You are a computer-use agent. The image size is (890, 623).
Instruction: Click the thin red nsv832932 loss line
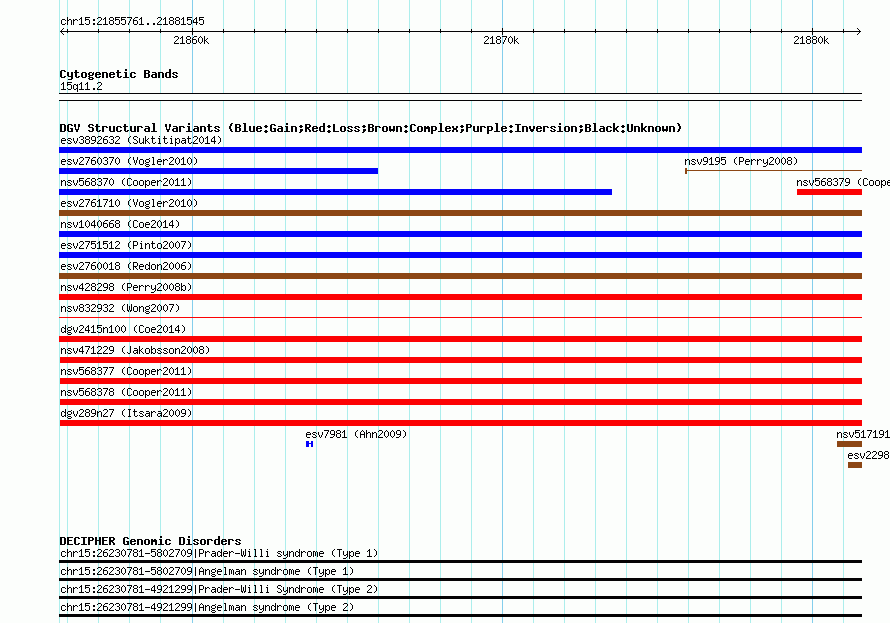460,318
